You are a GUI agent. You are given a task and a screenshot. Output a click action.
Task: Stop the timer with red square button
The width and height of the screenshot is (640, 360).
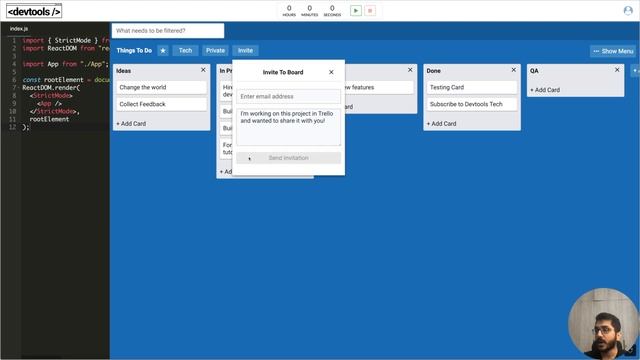(370, 11)
